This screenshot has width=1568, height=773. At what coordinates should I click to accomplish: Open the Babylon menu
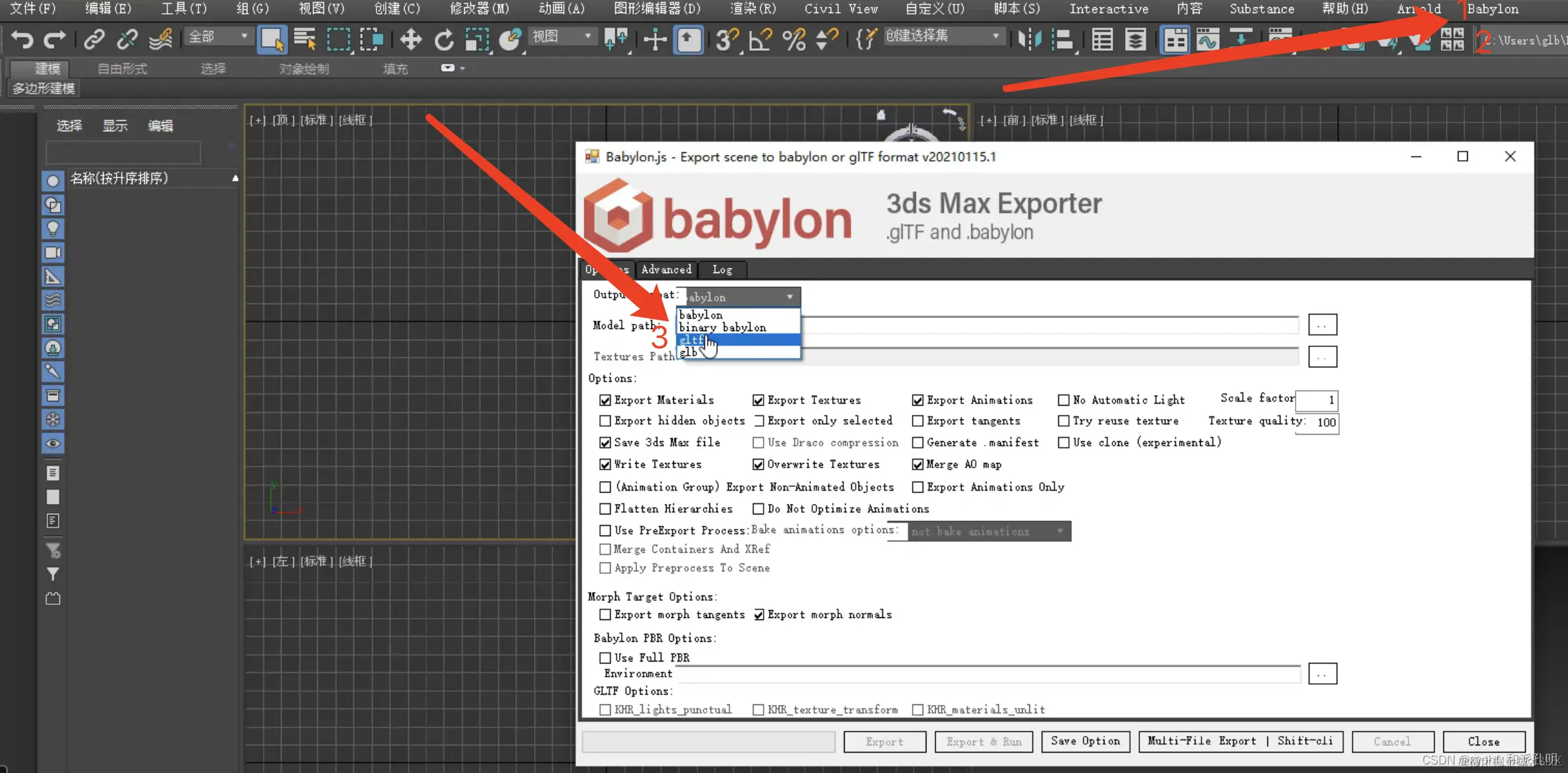click(1492, 9)
